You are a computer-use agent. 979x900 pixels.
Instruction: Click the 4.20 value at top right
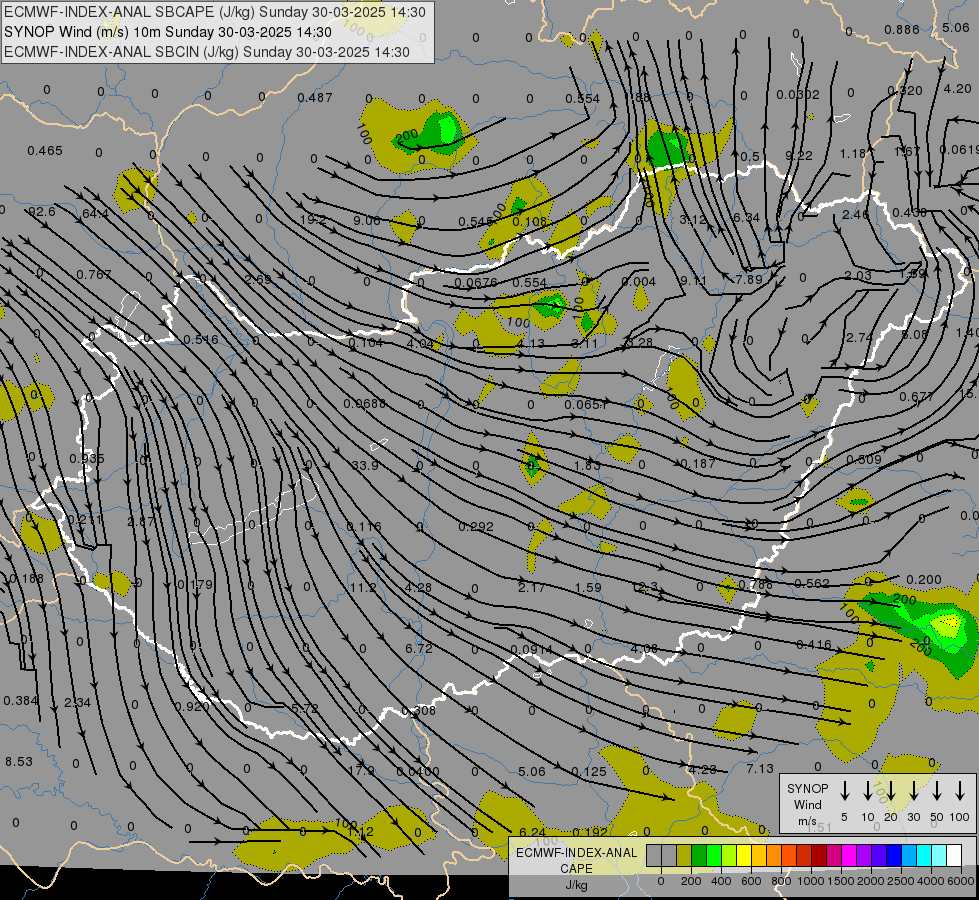pos(957,88)
